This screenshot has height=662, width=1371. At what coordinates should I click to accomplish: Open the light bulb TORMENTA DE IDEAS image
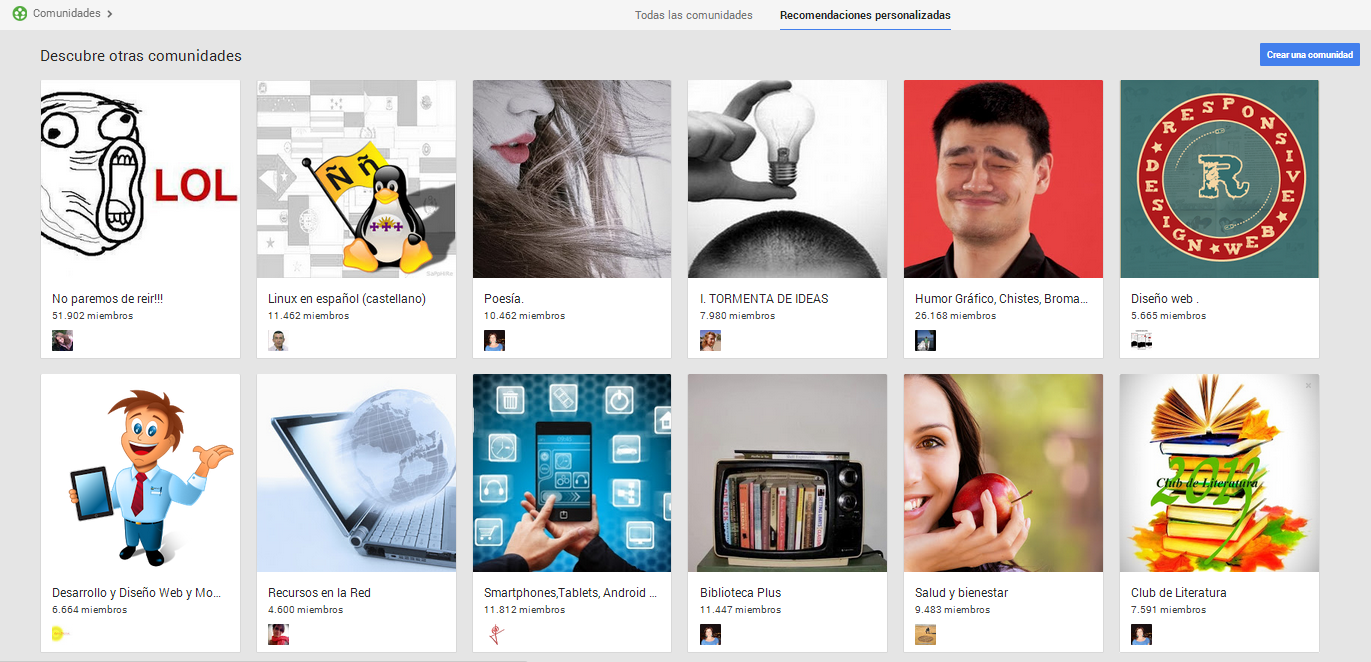coord(787,179)
